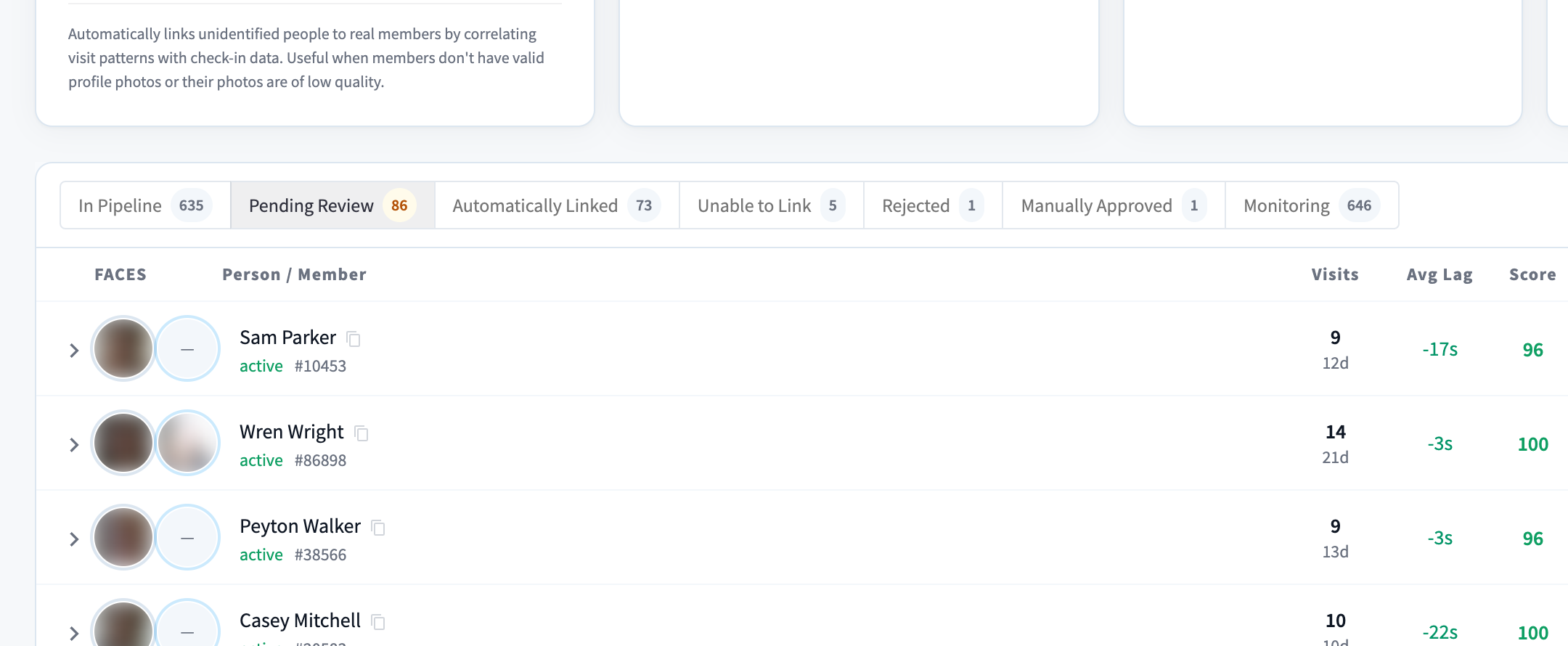The height and width of the screenshot is (646, 1568).
Task: Open the Automatically Linked tab
Action: pyautogui.click(x=557, y=205)
